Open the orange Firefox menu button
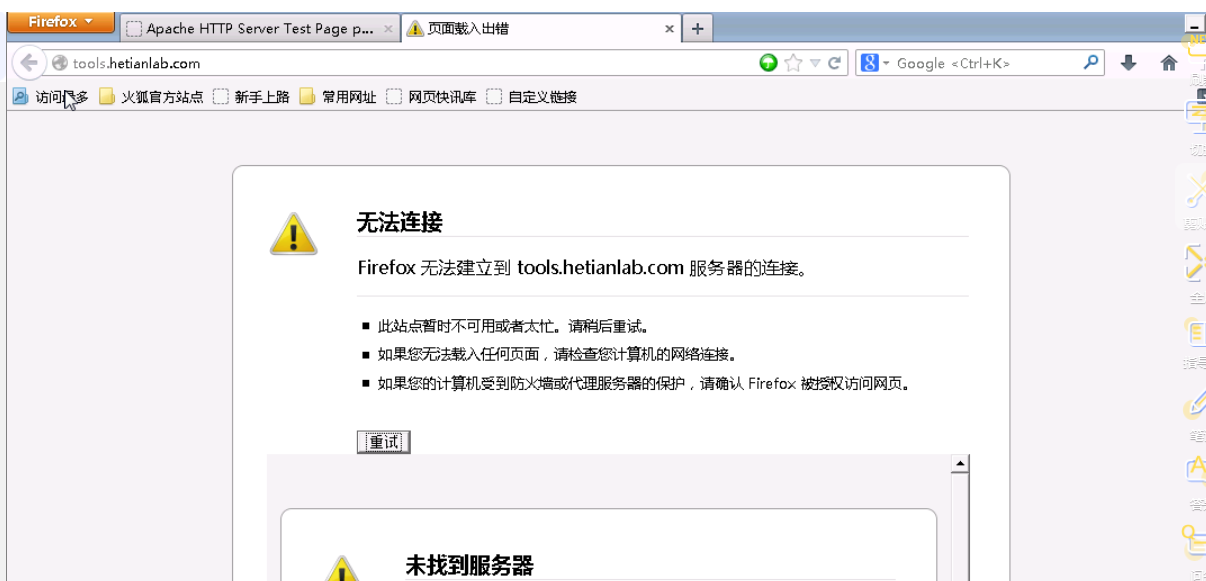This screenshot has width=1206, height=581. coord(60,22)
